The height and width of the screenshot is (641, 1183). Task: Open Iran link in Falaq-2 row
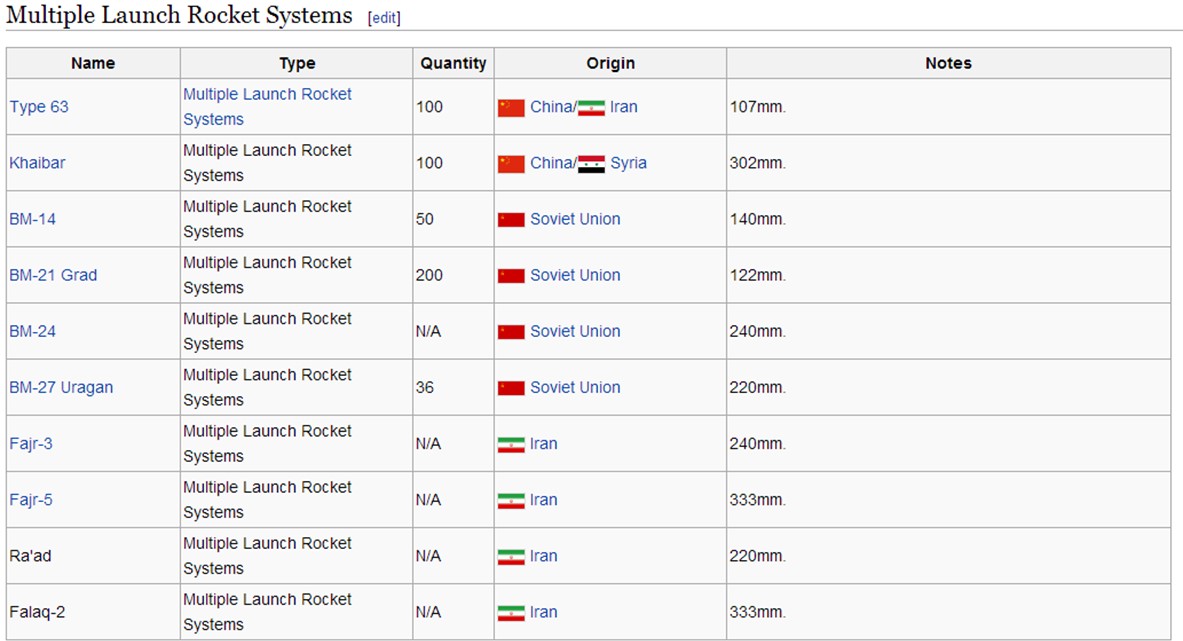(x=543, y=612)
